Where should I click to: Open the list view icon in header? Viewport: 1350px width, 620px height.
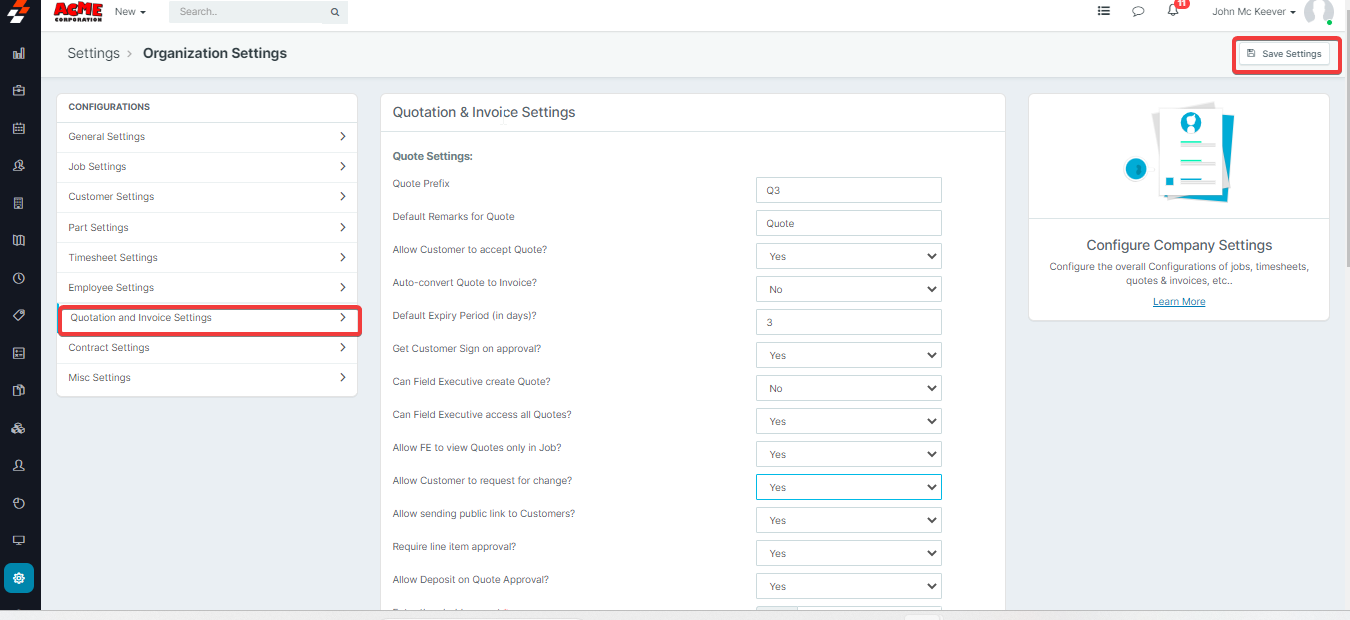coord(1103,12)
